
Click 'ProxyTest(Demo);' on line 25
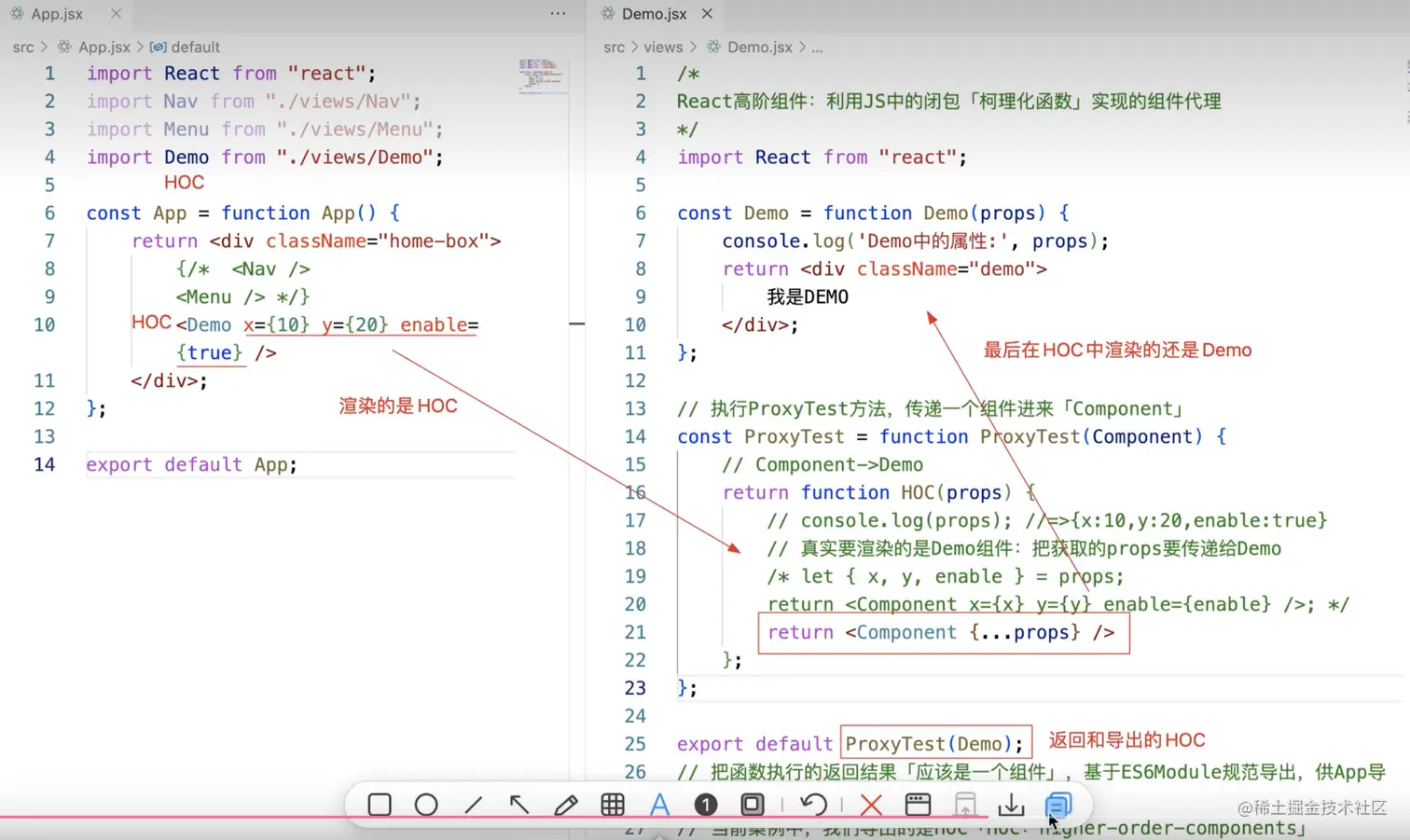pyautogui.click(x=934, y=744)
